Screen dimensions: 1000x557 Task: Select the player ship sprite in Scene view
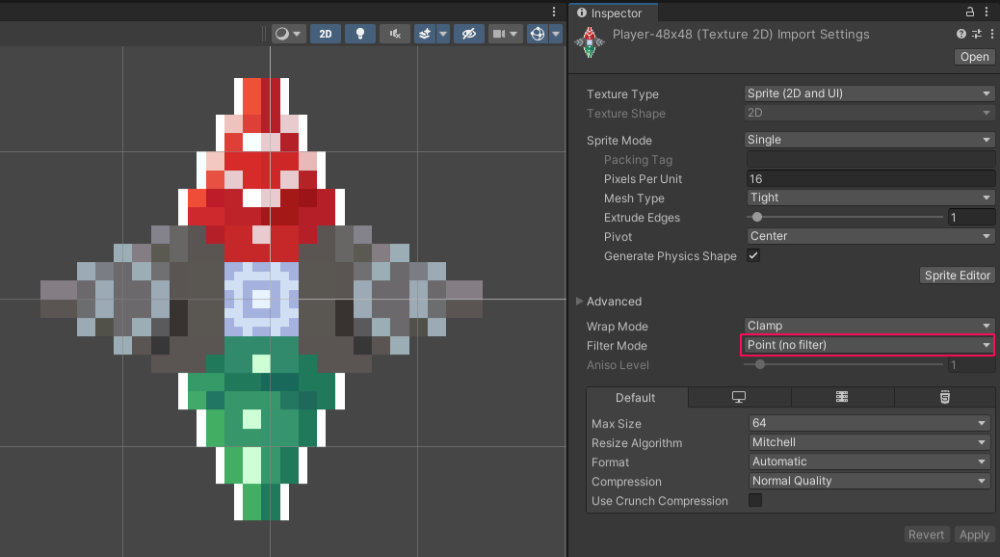click(261, 299)
